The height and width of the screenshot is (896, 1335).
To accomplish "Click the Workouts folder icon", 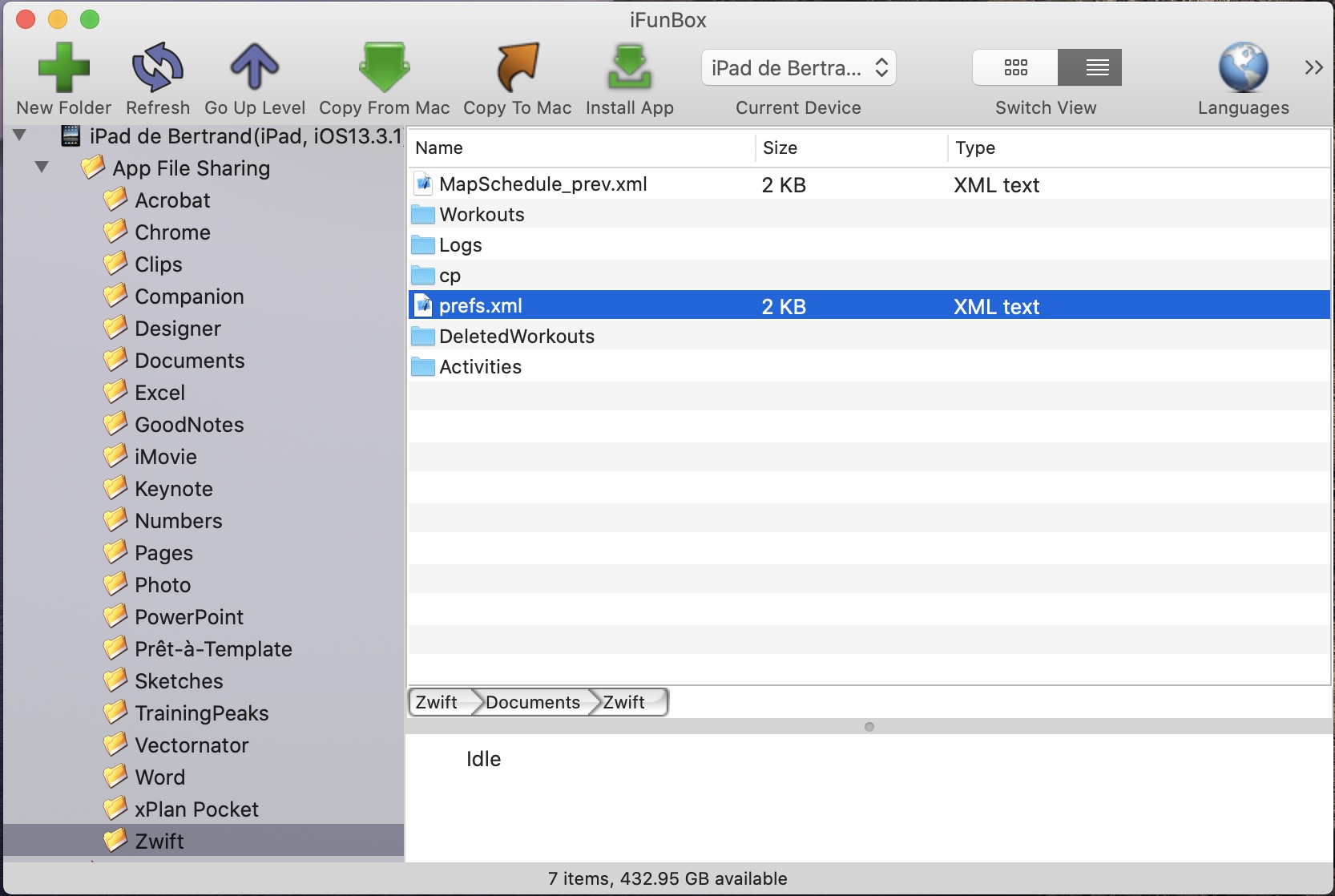I will pos(423,215).
